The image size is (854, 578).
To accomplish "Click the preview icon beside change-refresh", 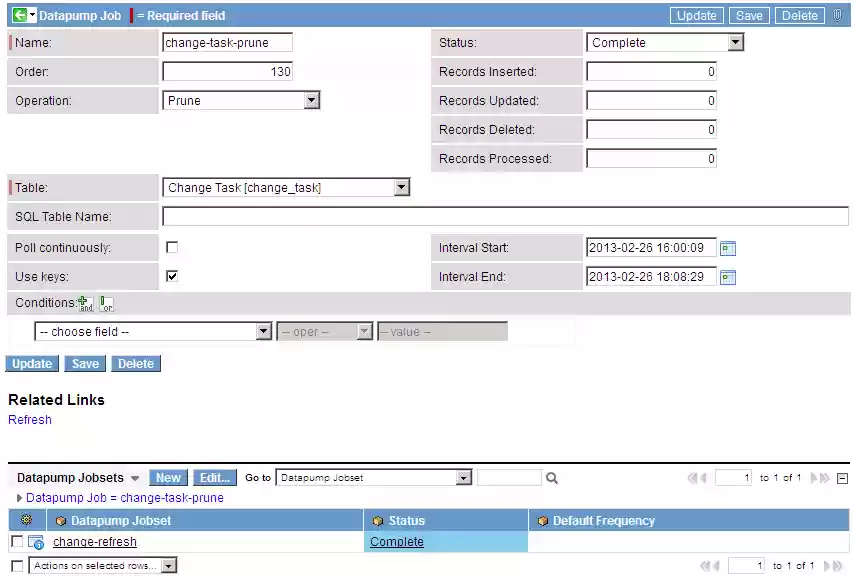I will coord(36,541).
